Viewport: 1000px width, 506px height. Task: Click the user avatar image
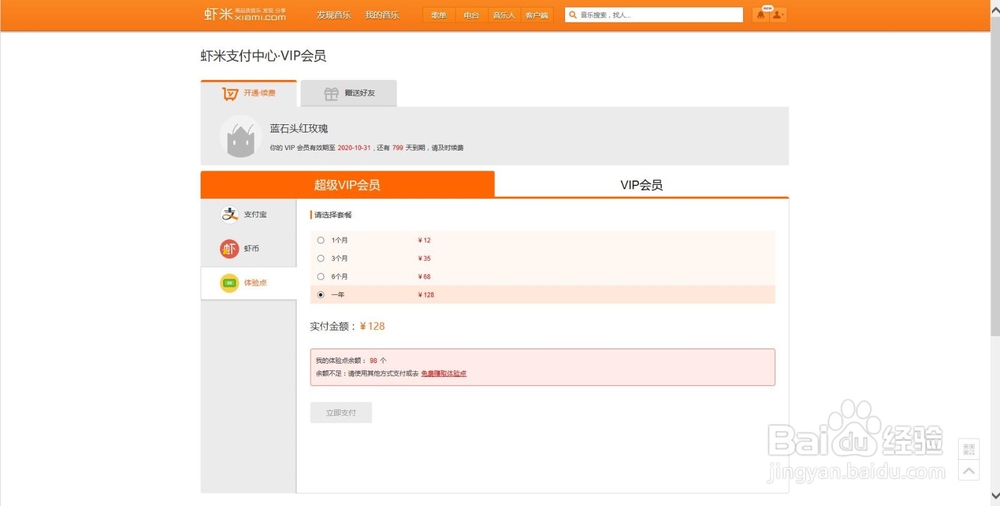[241, 137]
